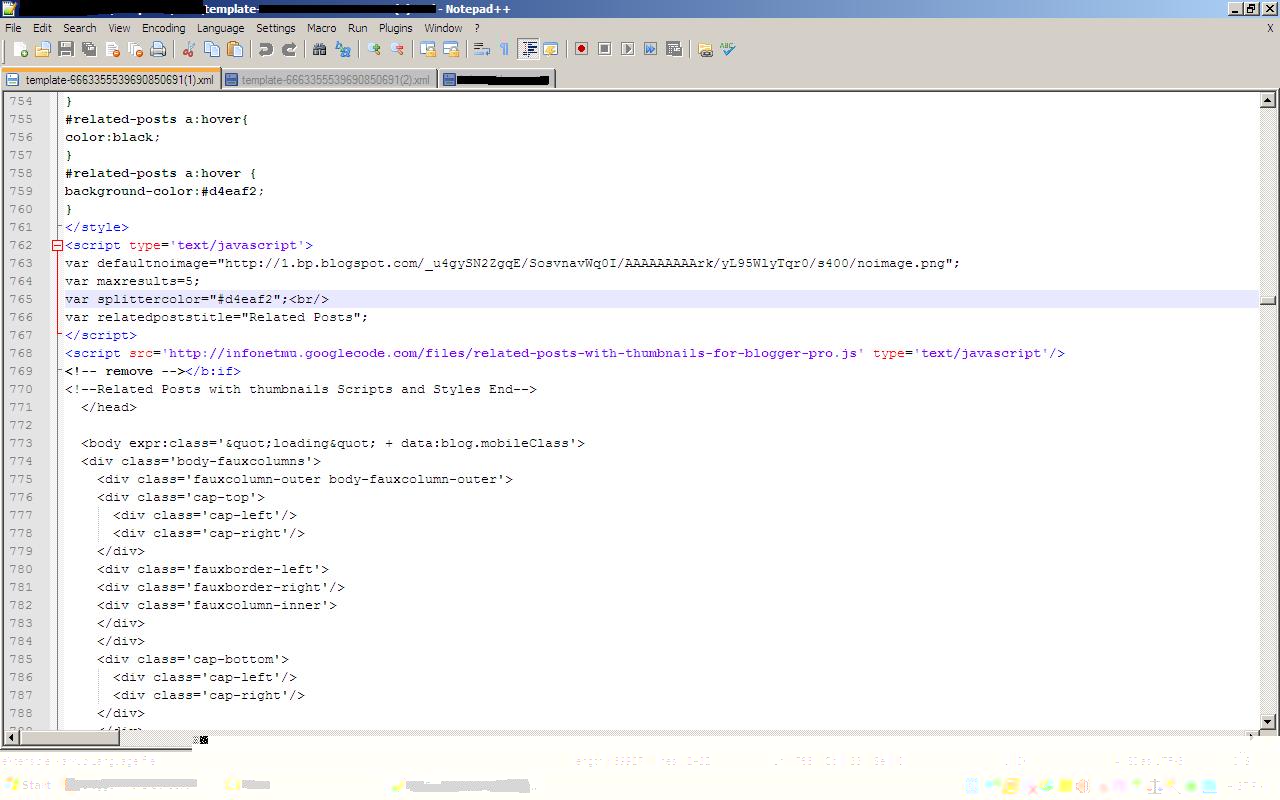Click the vertical scrollbar down arrow

click(x=1267, y=722)
